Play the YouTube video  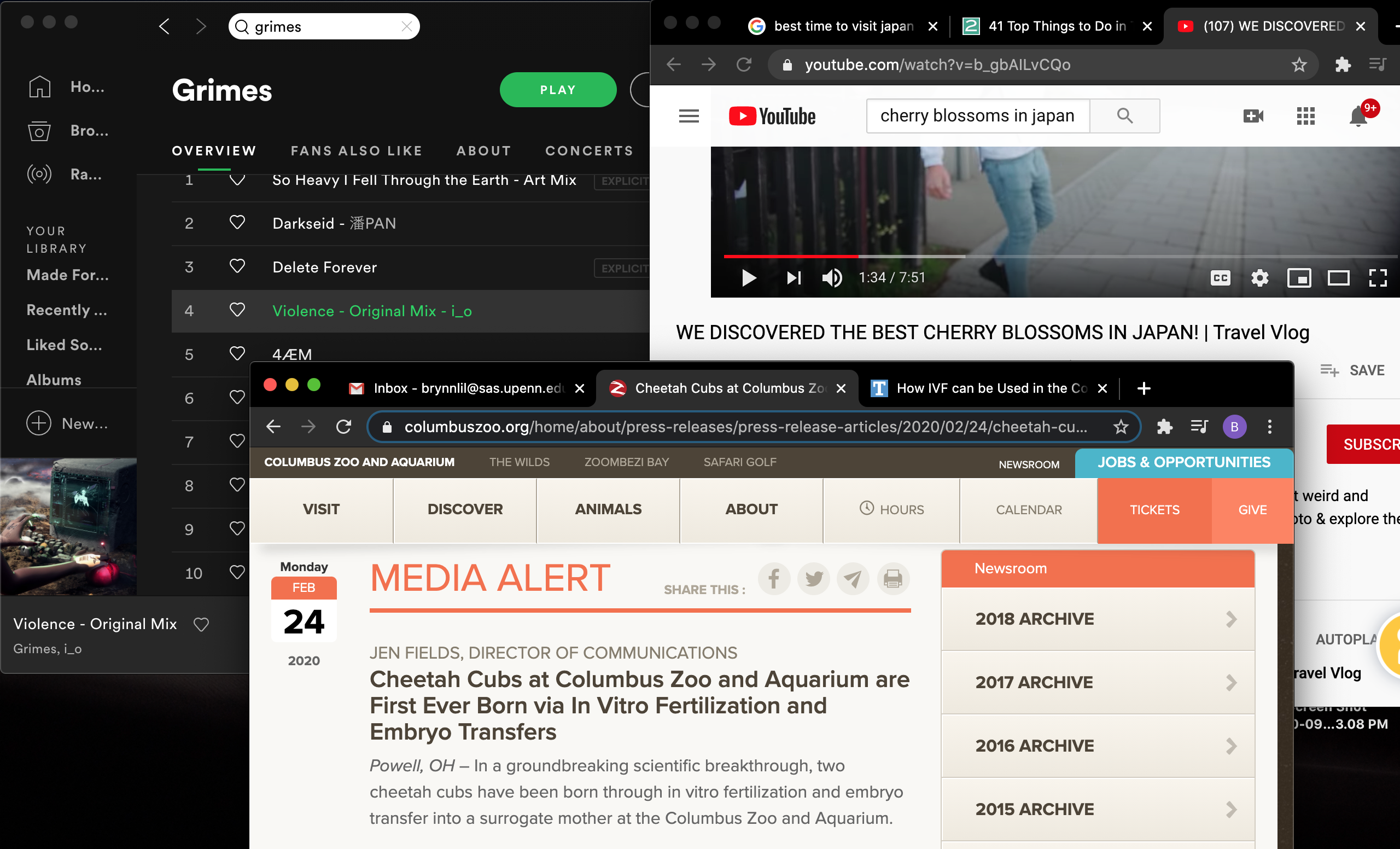[749, 278]
